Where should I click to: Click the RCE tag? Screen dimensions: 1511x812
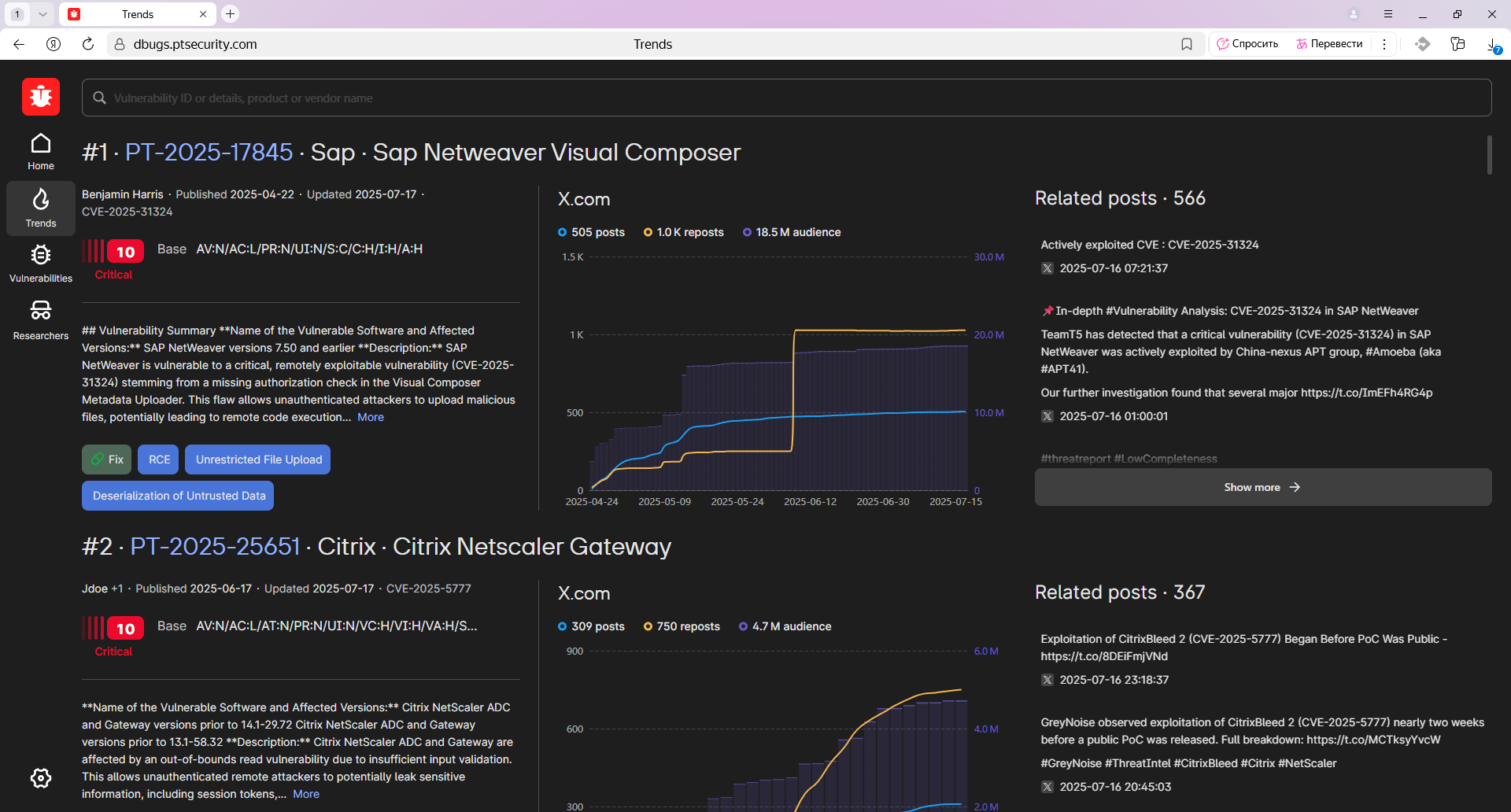click(159, 460)
